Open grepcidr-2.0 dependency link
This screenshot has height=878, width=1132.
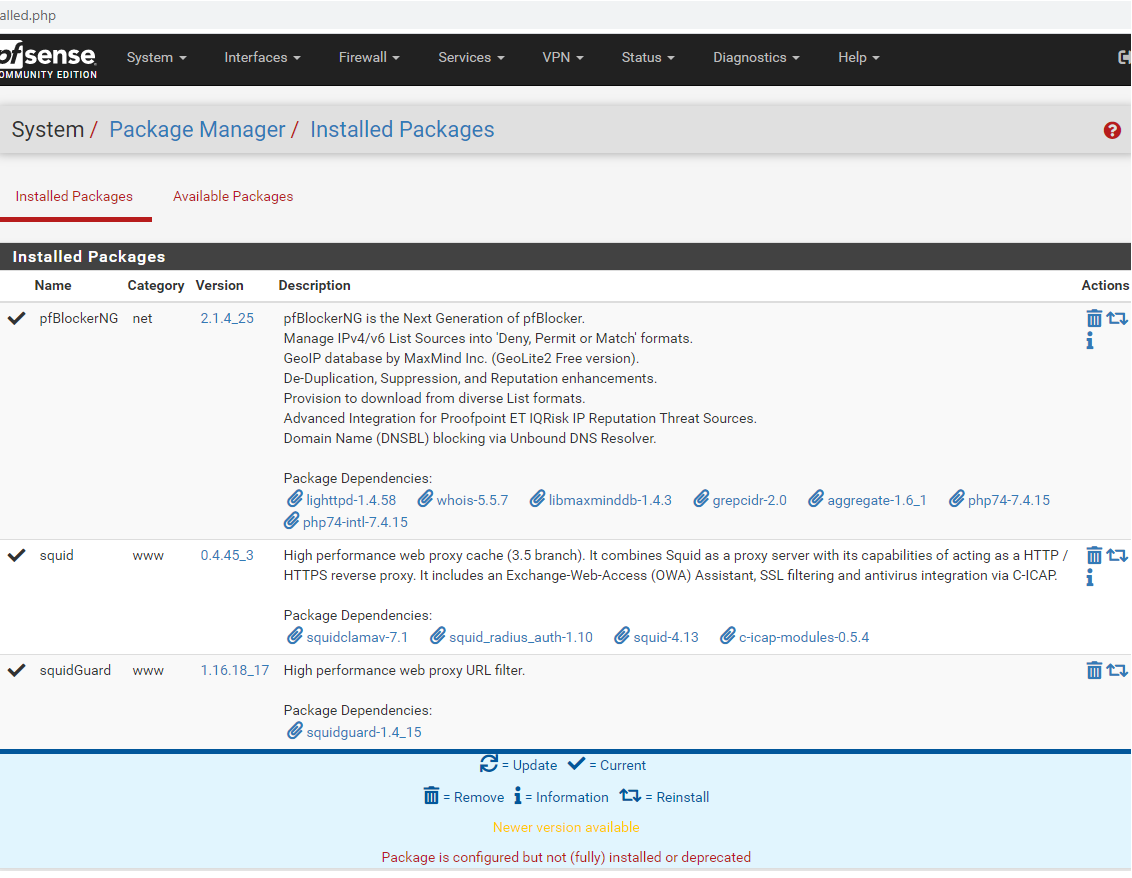pos(749,500)
